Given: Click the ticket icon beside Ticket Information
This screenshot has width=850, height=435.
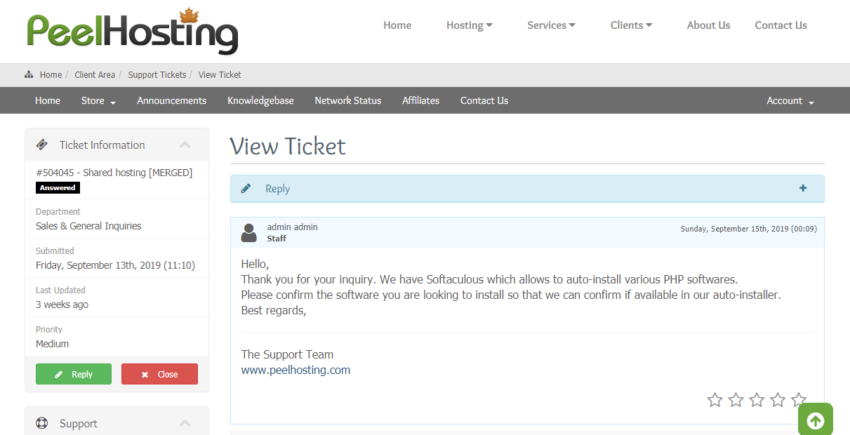Looking at the screenshot, I should point(42,145).
